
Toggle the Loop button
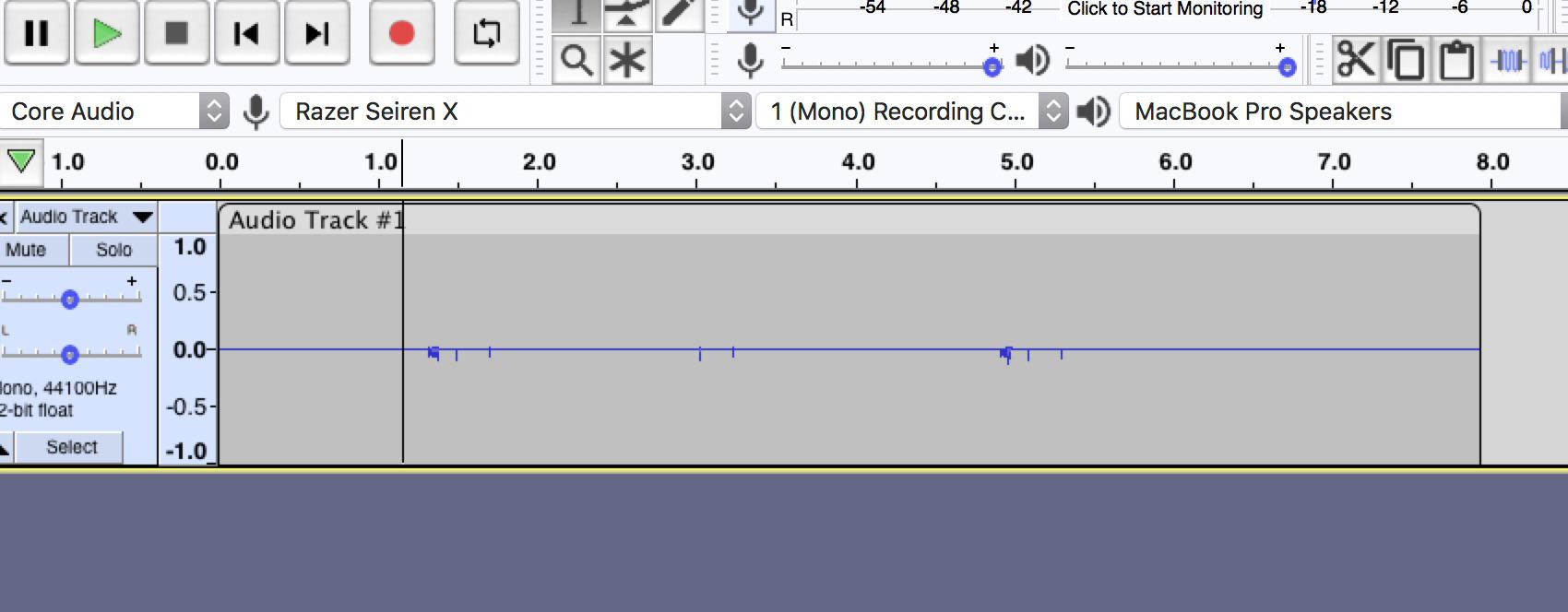486,33
